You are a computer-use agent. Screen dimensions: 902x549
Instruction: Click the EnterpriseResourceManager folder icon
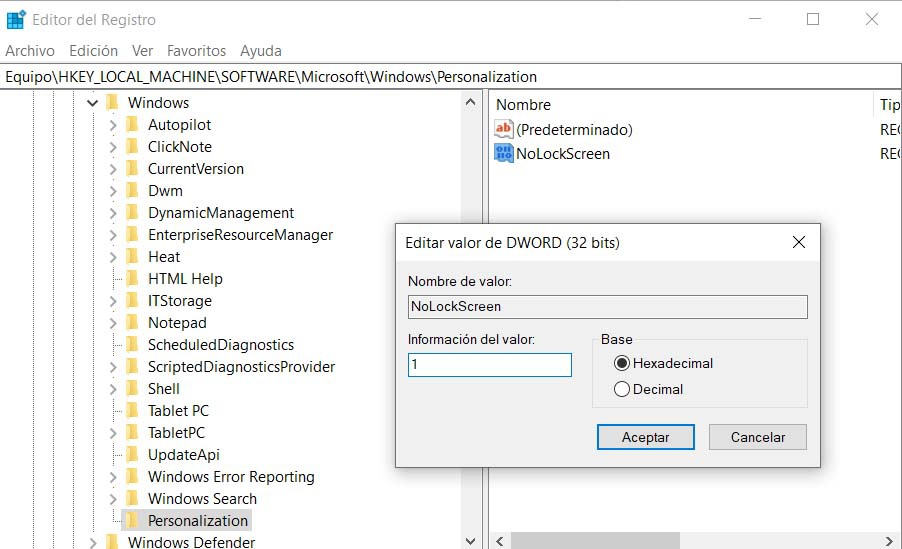(132, 234)
